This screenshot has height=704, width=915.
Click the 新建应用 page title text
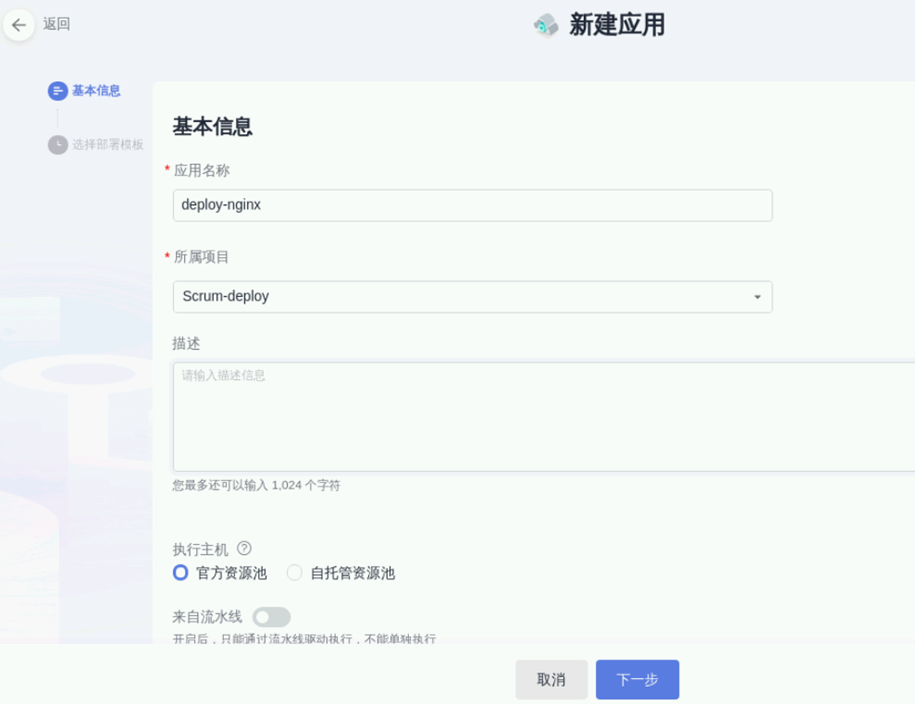click(617, 25)
